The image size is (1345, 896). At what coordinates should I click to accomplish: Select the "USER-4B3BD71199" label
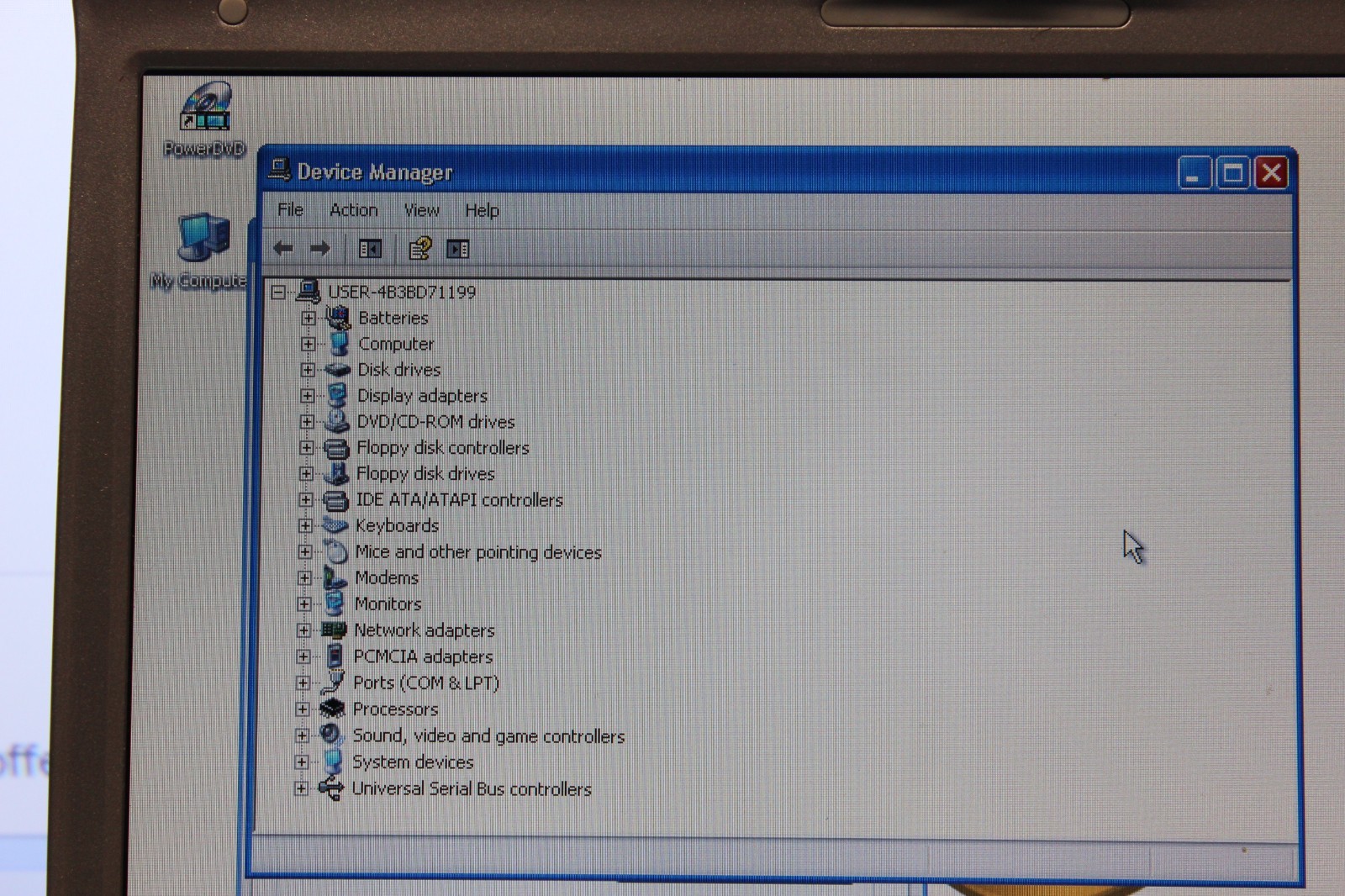click(402, 292)
